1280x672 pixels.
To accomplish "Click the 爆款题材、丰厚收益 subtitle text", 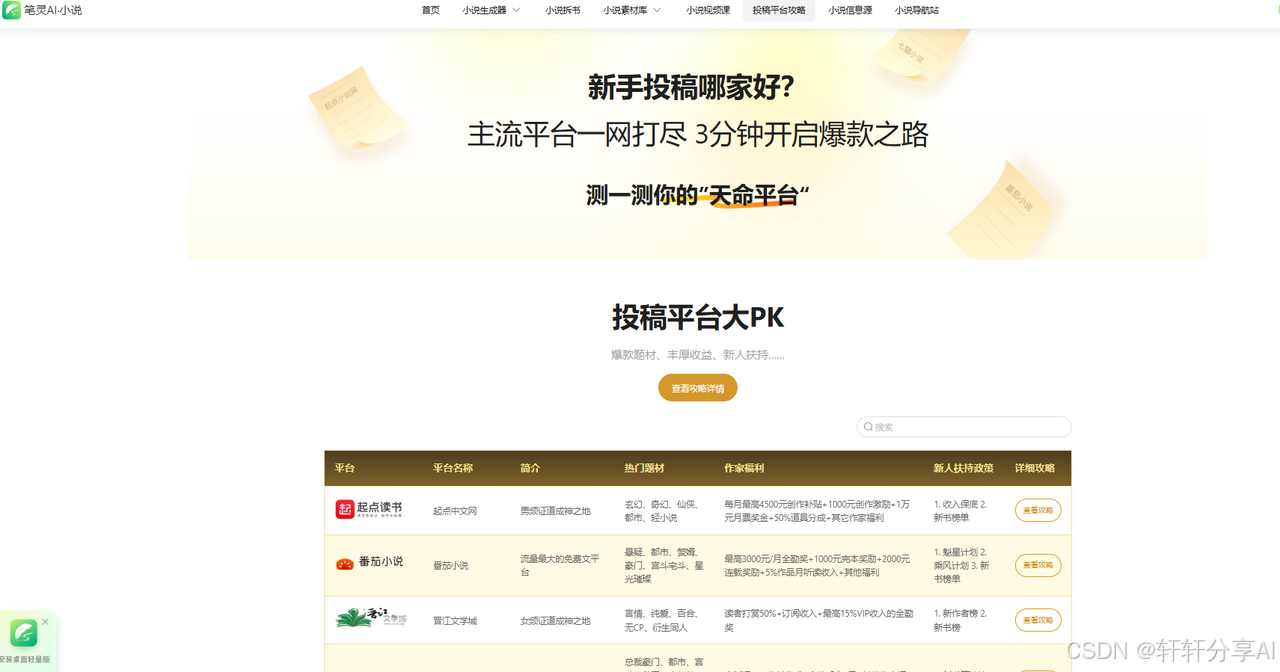I will pyautogui.click(x=698, y=355).
